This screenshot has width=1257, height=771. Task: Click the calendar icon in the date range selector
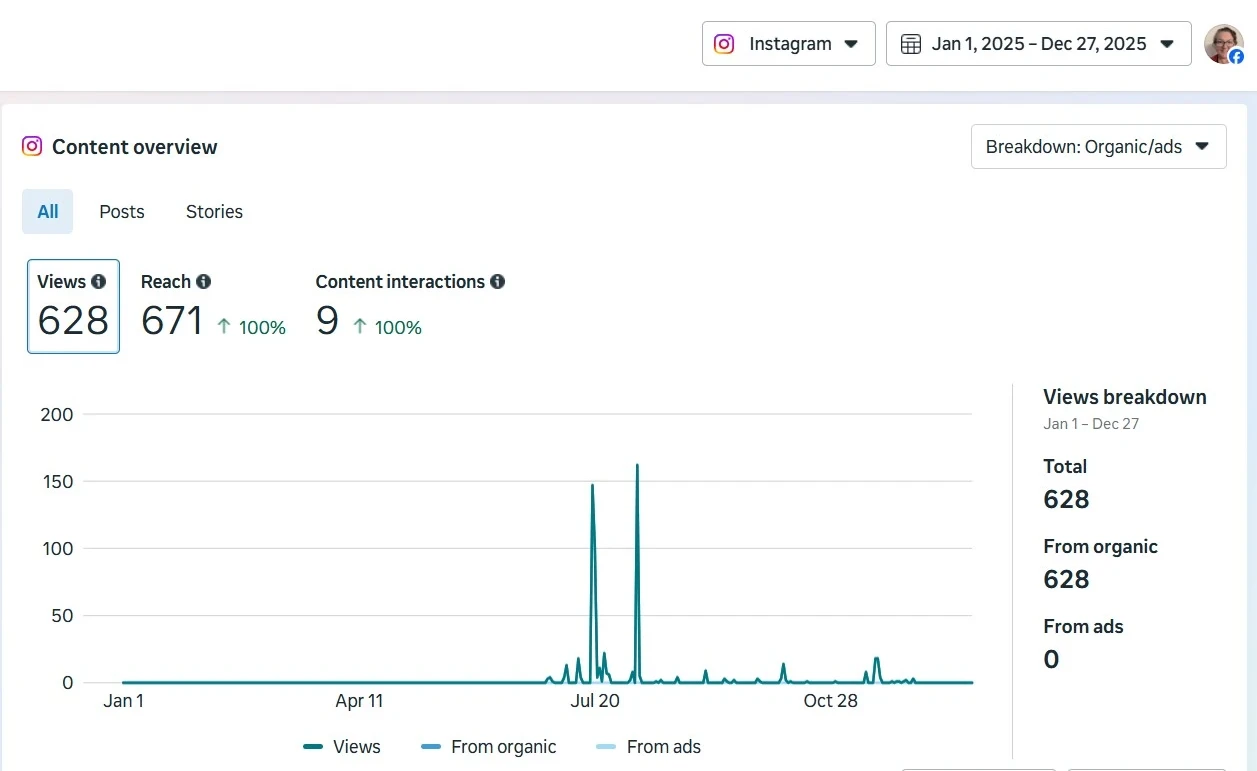tap(910, 44)
